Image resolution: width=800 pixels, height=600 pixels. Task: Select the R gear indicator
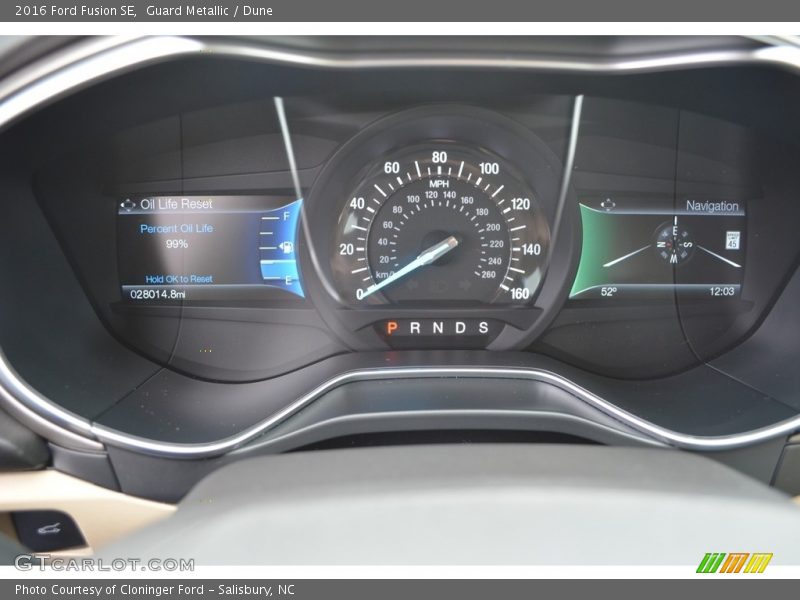pyautogui.click(x=415, y=328)
